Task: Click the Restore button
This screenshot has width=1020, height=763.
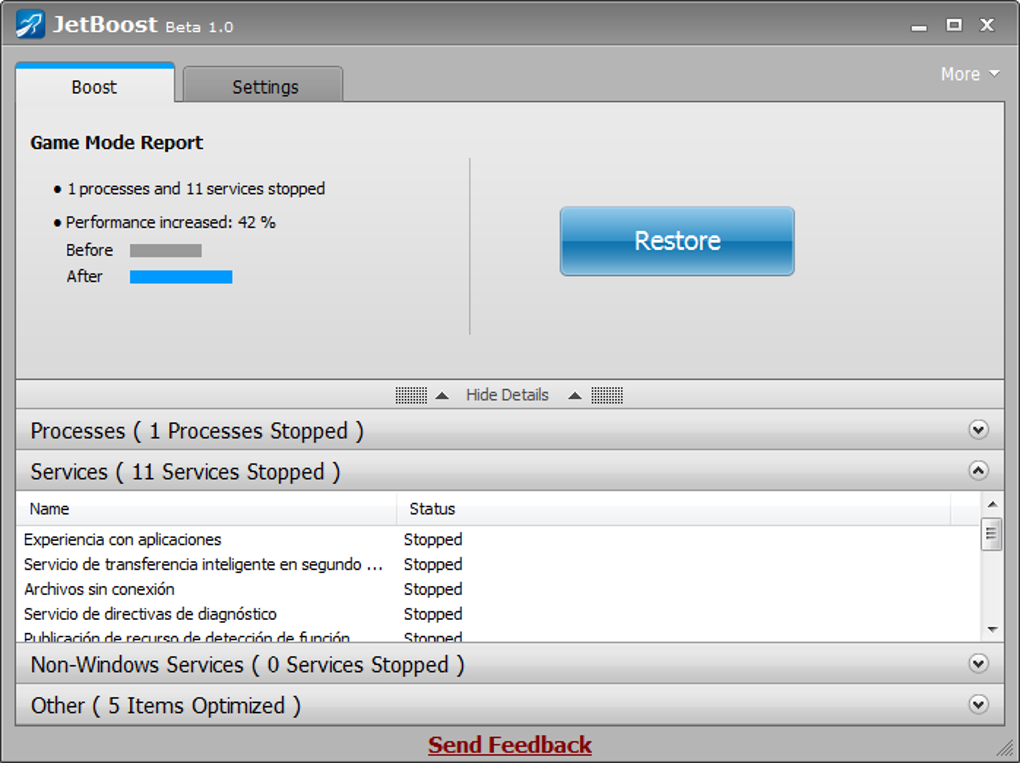Action: pyautogui.click(x=676, y=241)
